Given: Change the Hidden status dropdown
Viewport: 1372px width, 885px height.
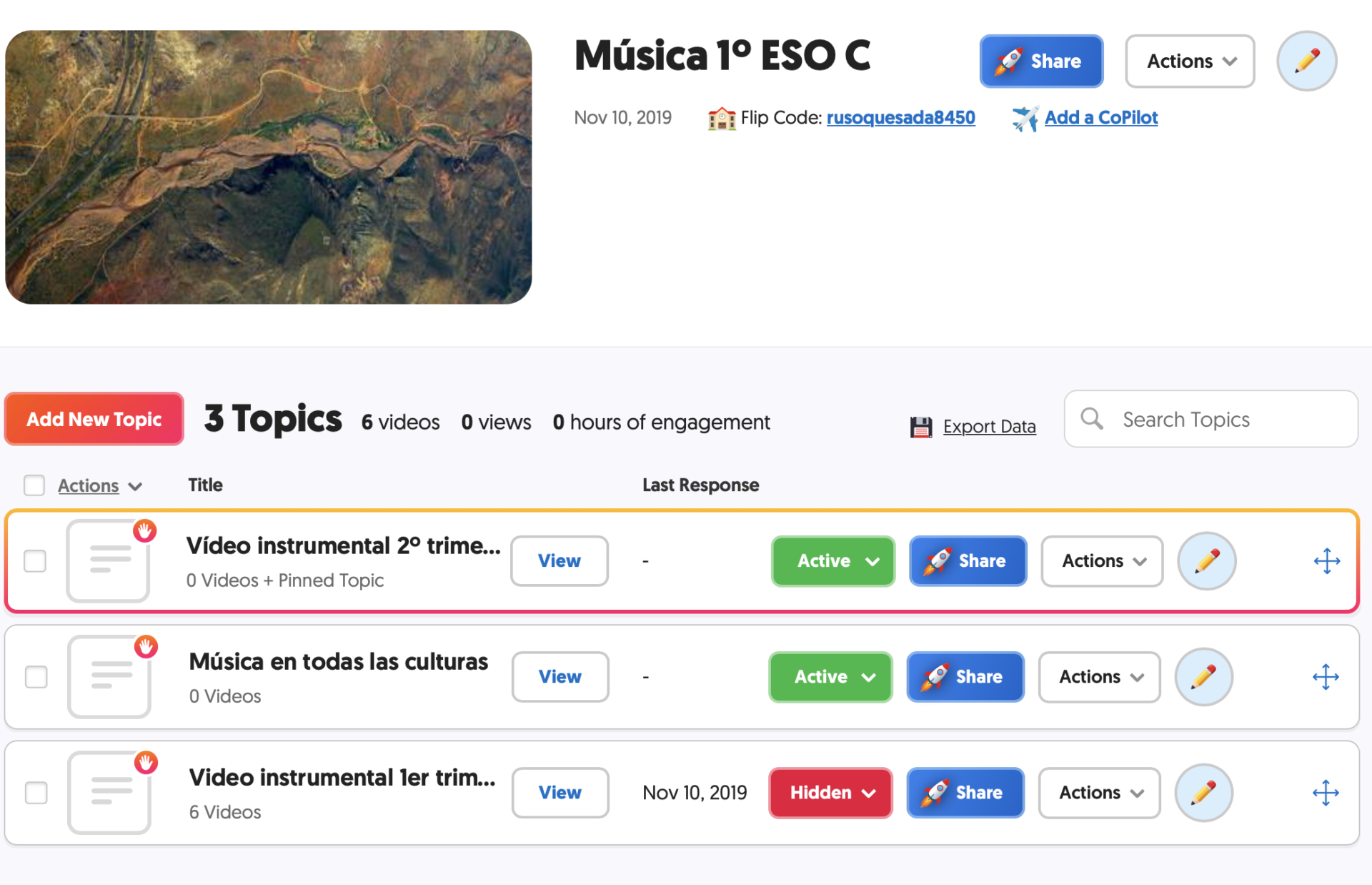Looking at the screenshot, I should click(830, 792).
